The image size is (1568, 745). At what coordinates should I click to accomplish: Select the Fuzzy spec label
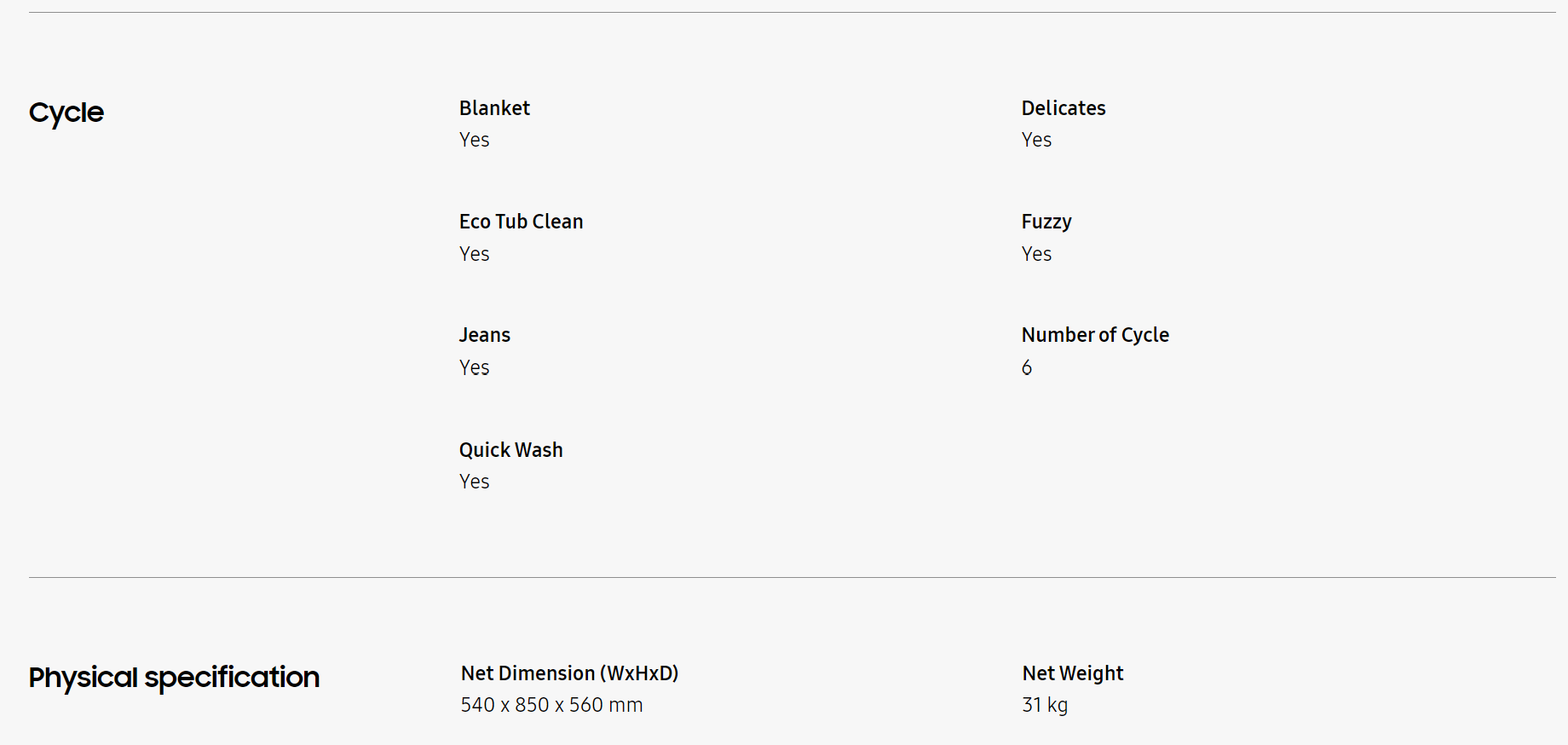pos(1046,222)
